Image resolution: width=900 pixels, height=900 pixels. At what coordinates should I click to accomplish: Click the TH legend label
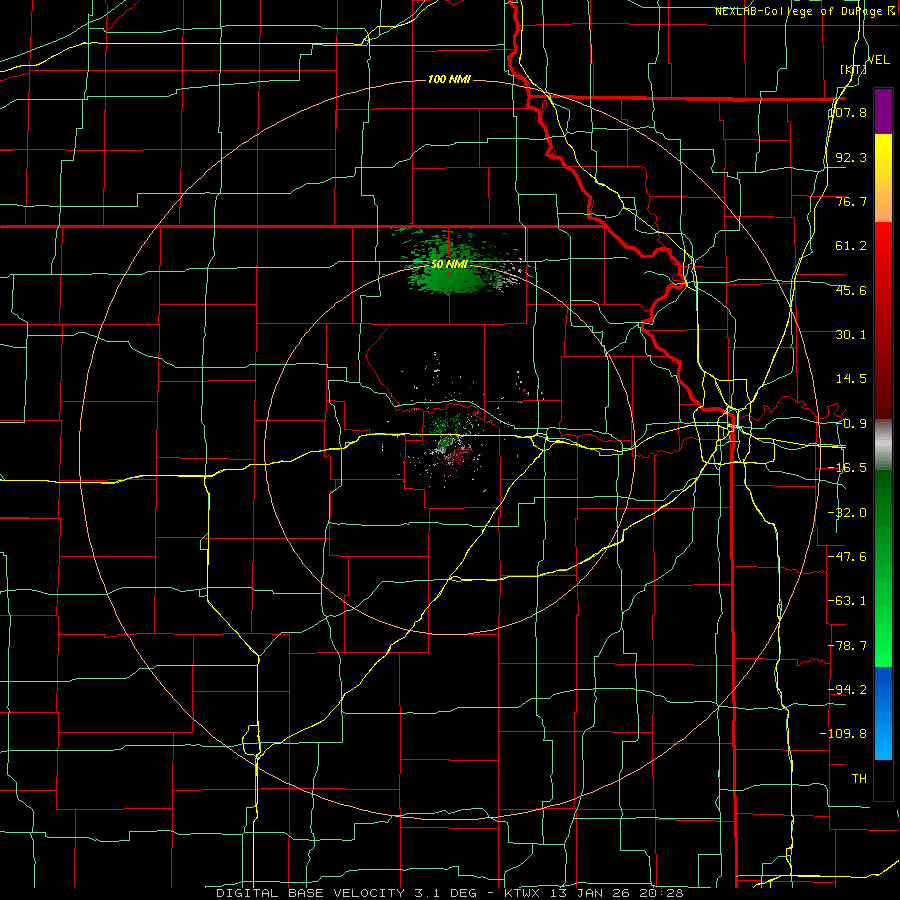(859, 778)
